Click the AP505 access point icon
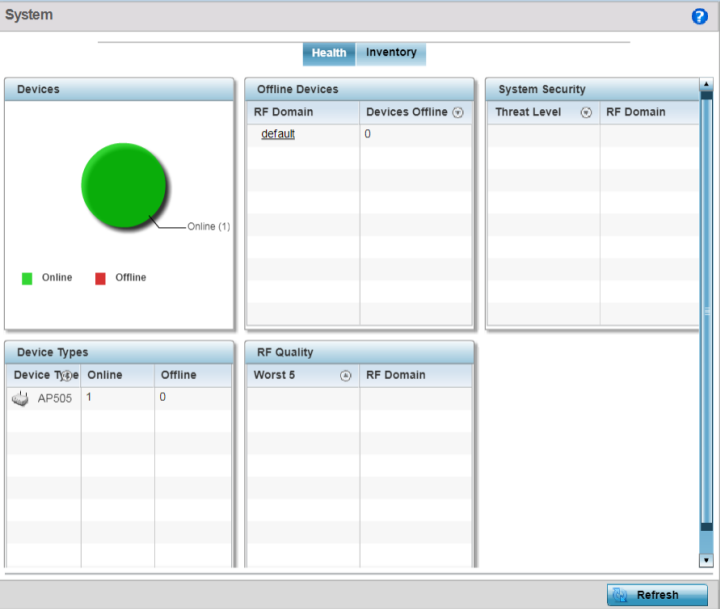The height and width of the screenshot is (609, 720). click(x=20, y=399)
